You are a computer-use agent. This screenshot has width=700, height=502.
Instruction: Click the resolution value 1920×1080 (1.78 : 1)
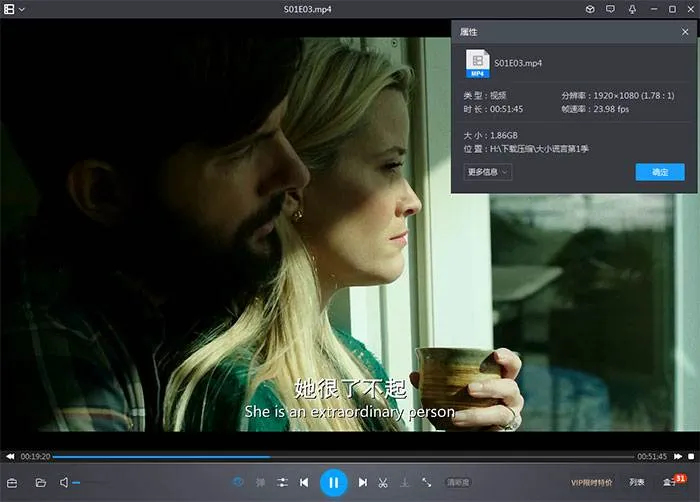click(634, 95)
